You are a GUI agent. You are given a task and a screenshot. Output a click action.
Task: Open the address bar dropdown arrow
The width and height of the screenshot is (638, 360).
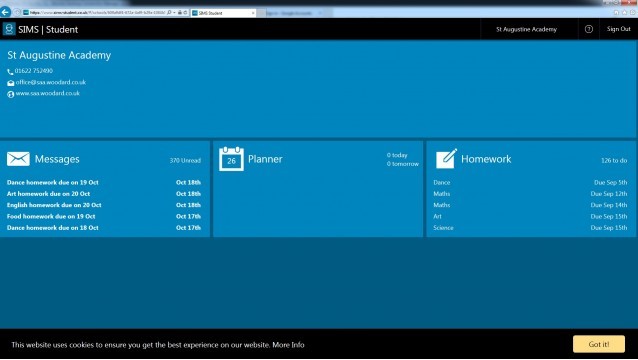point(174,13)
